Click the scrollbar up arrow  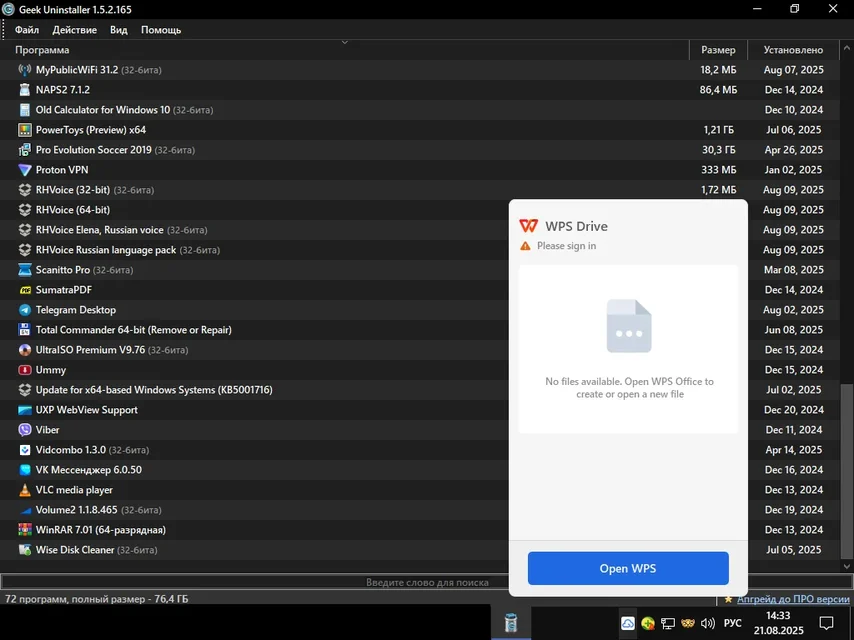pyautogui.click(x=846, y=48)
